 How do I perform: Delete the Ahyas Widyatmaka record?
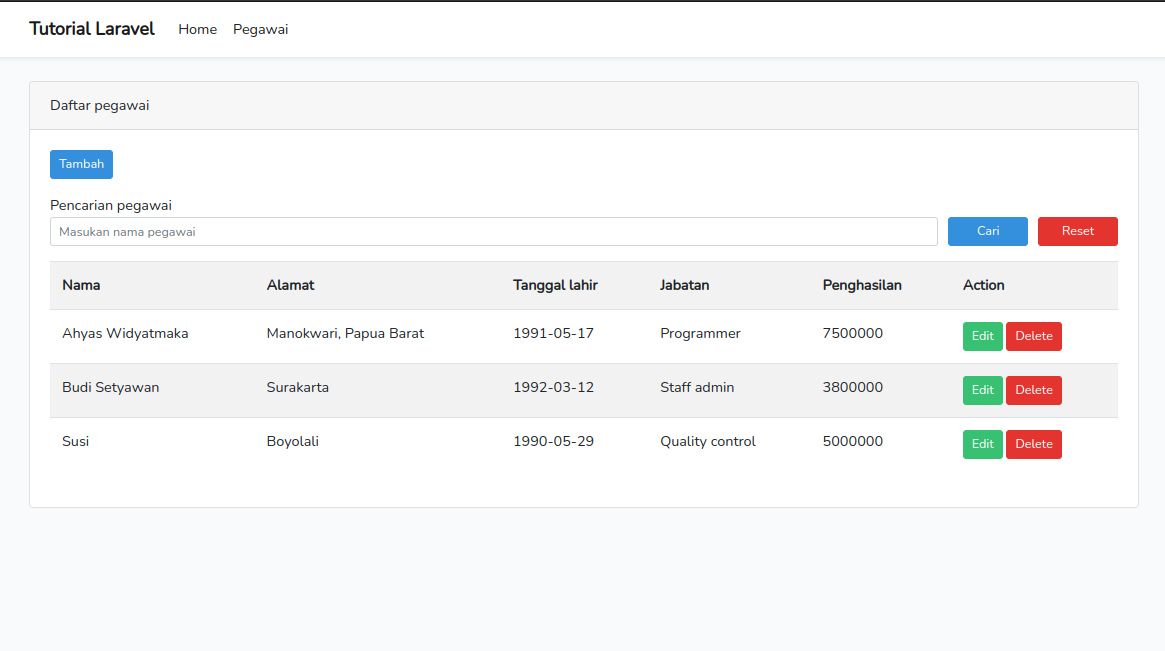click(x=1033, y=336)
